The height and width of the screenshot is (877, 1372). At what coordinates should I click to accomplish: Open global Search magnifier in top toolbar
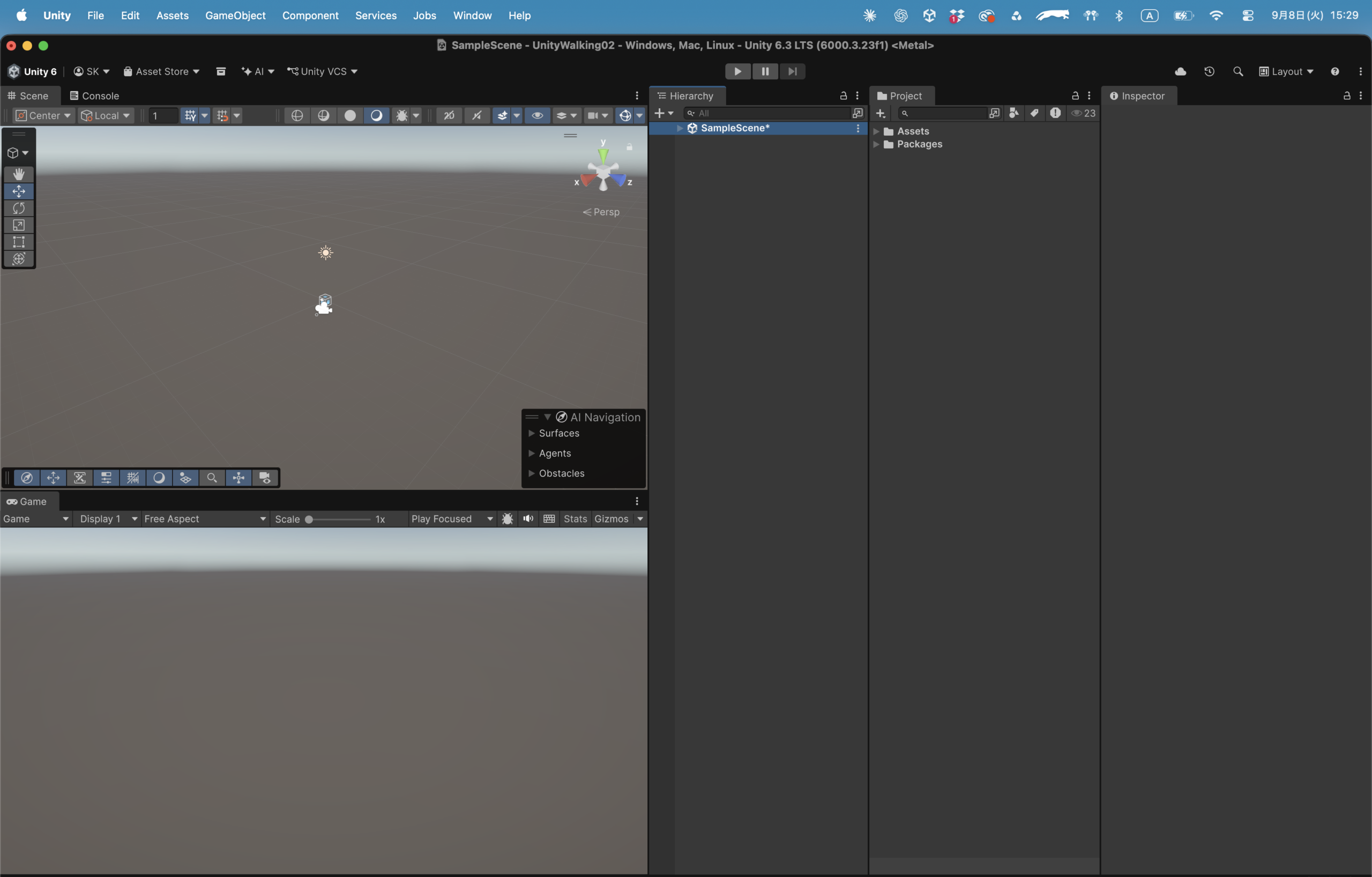coord(1237,71)
